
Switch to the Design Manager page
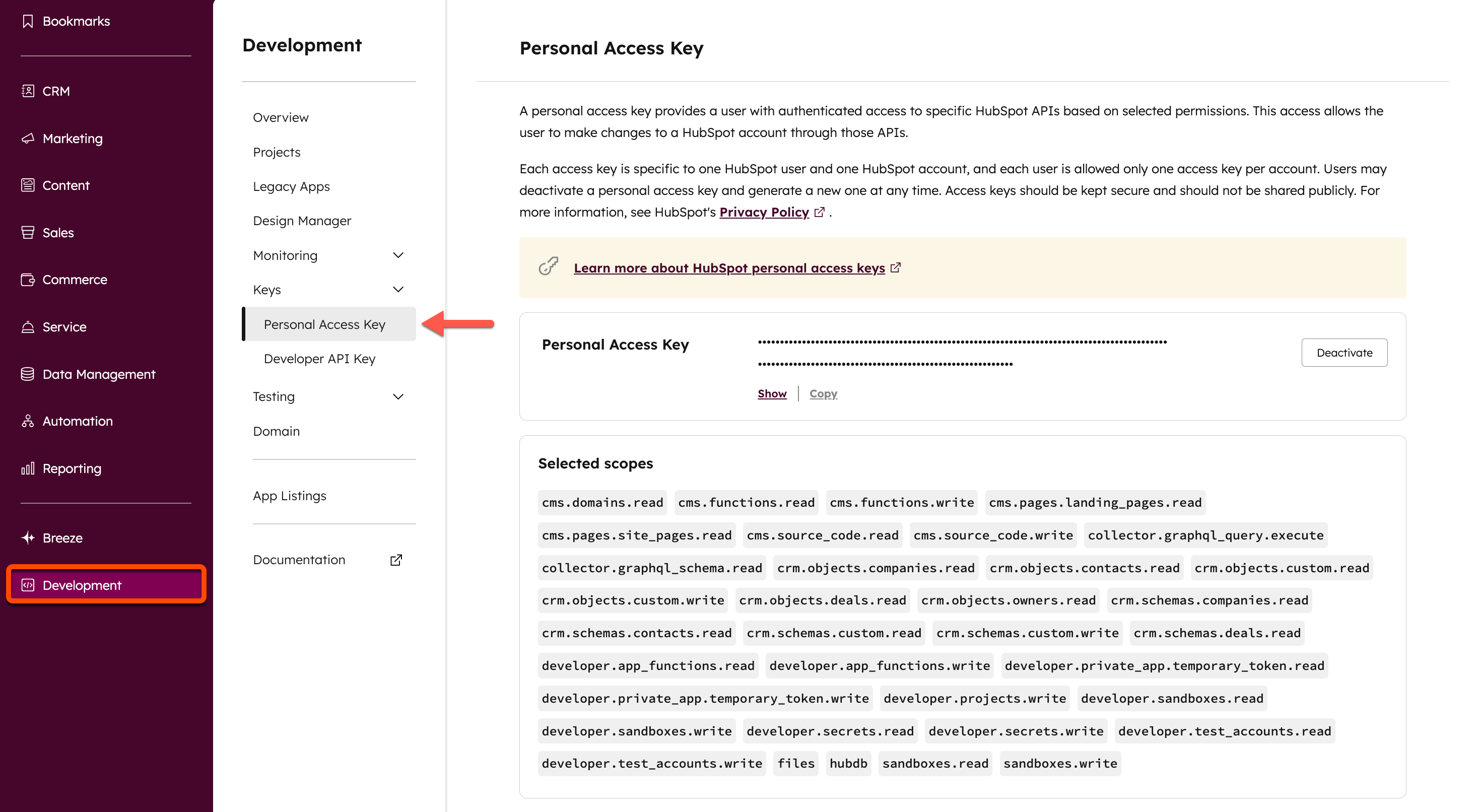pos(302,220)
